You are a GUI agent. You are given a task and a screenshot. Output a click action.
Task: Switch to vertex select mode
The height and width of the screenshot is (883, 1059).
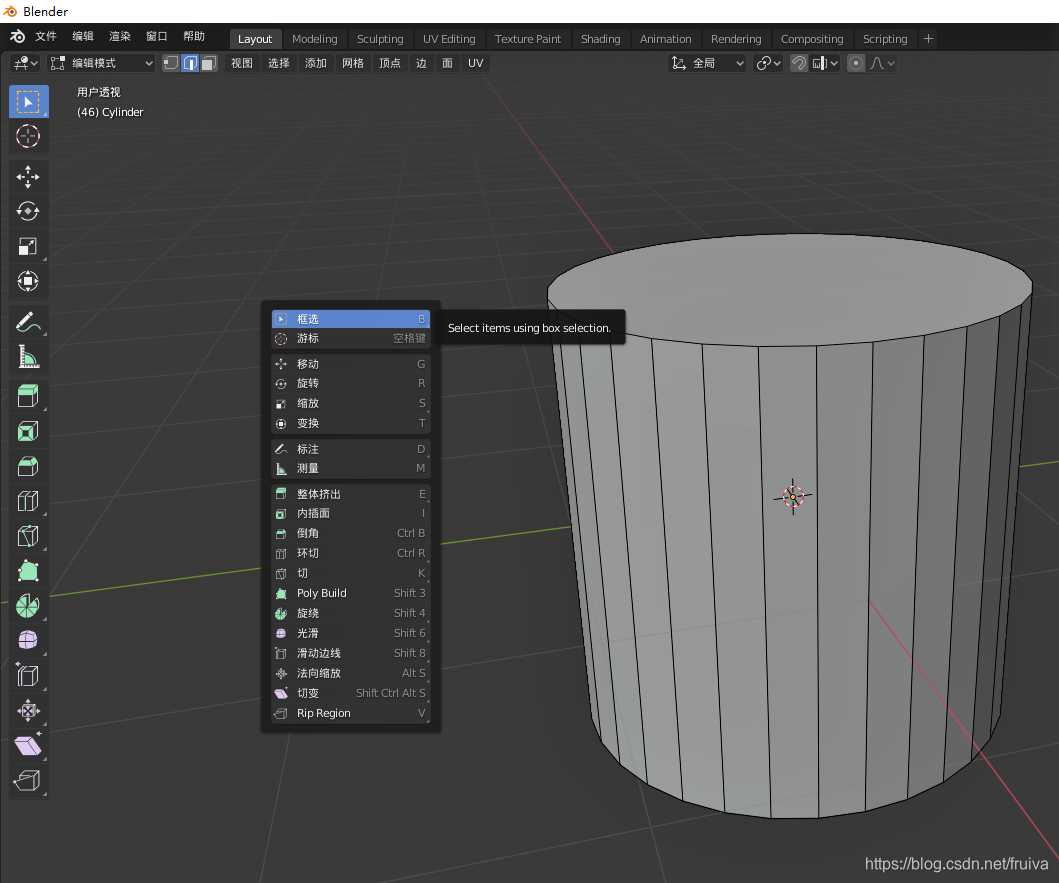tap(171, 63)
